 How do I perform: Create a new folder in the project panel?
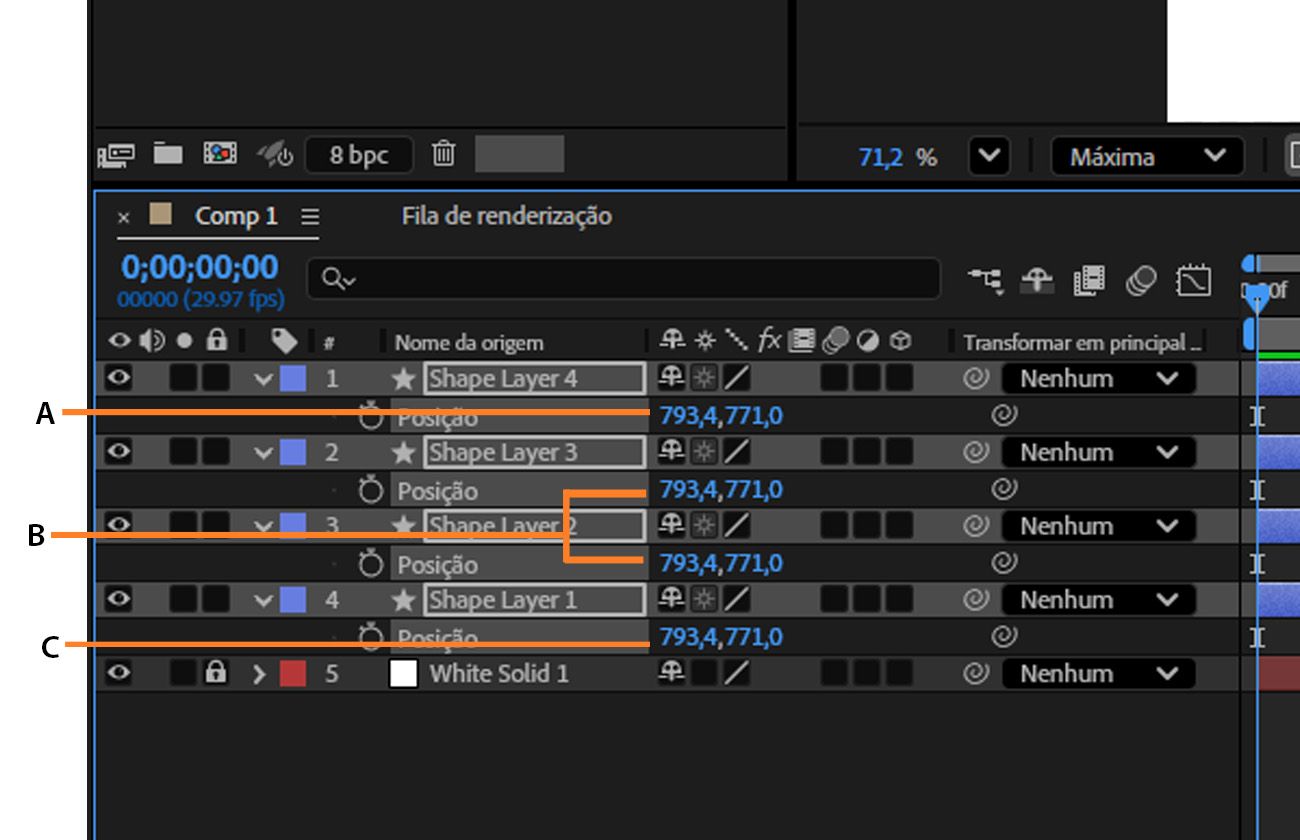[x=168, y=153]
